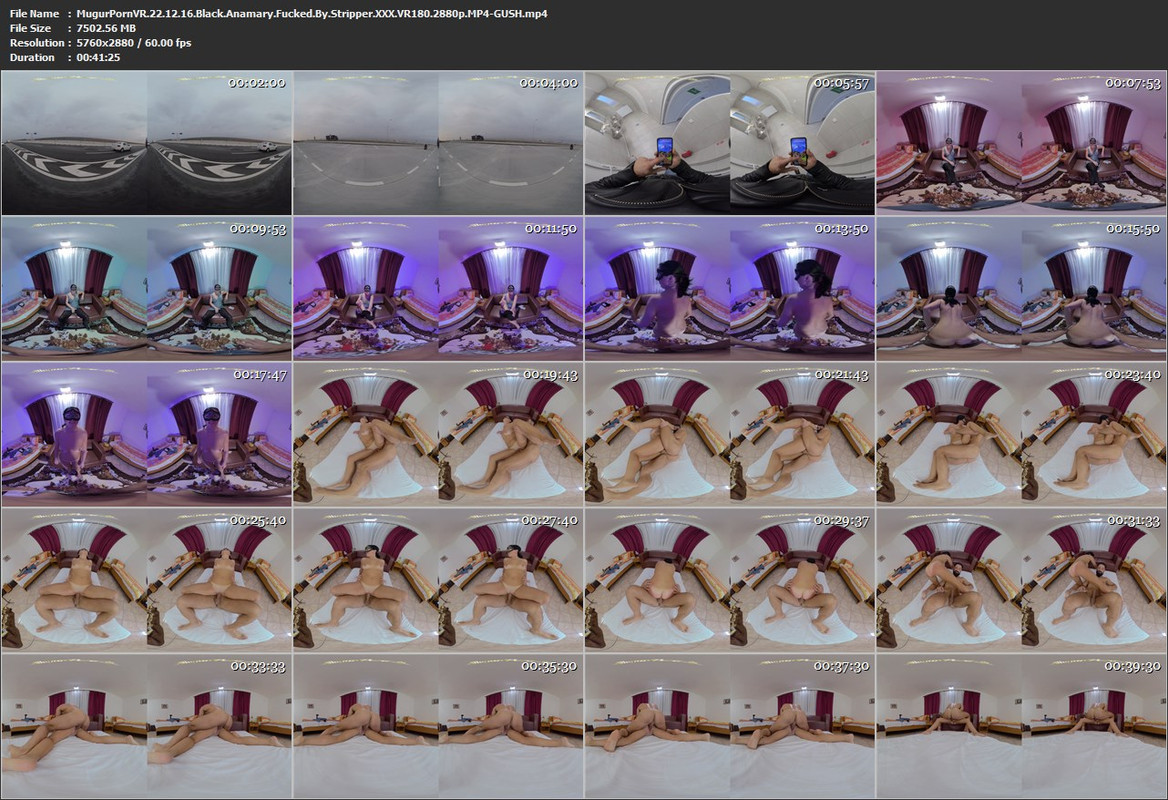Choose the thumbnail stamped 00:17:47
Screen dimensions: 1168x800
pos(147,435)
